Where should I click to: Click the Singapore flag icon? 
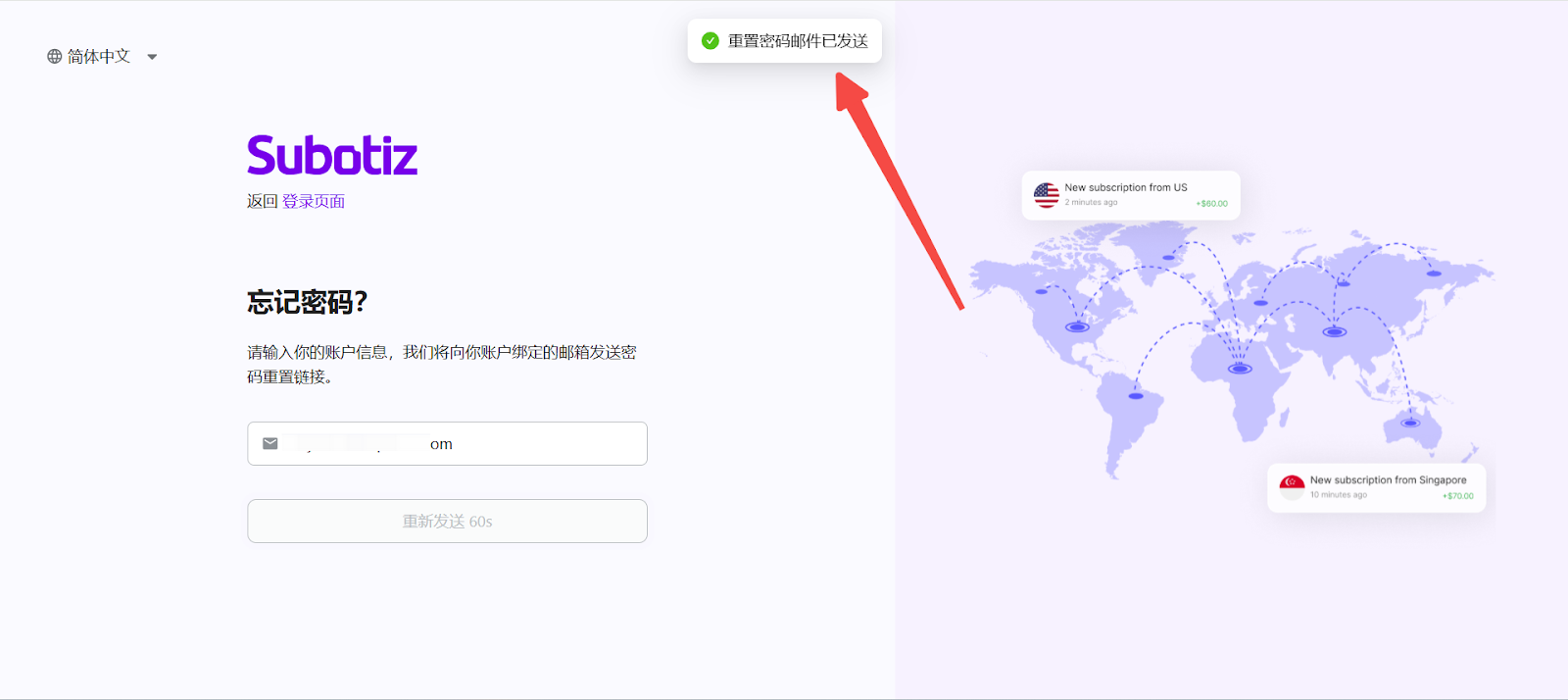click(1292, 486)
